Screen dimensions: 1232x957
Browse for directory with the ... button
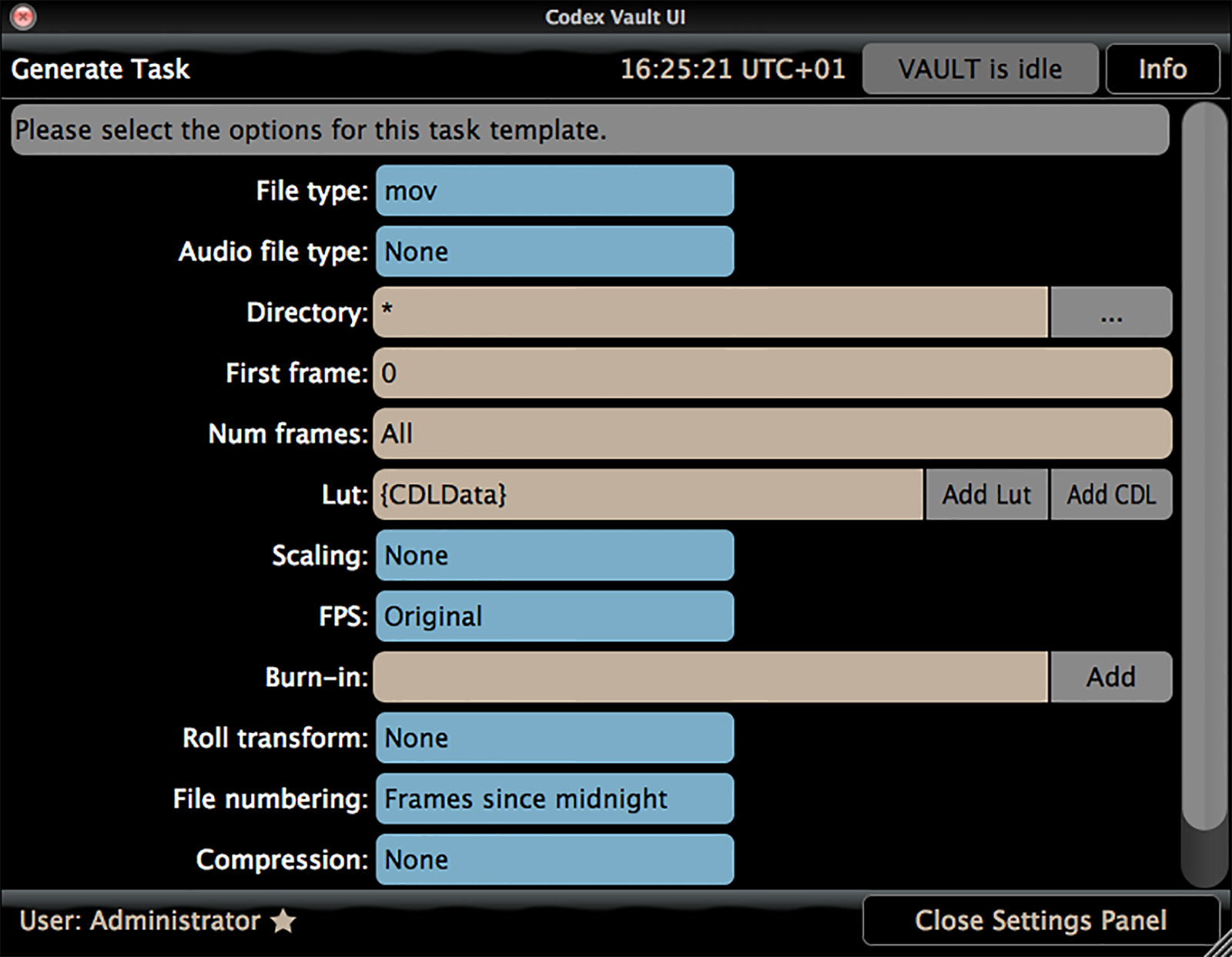pyautogui.click(x=1111, y=312)
